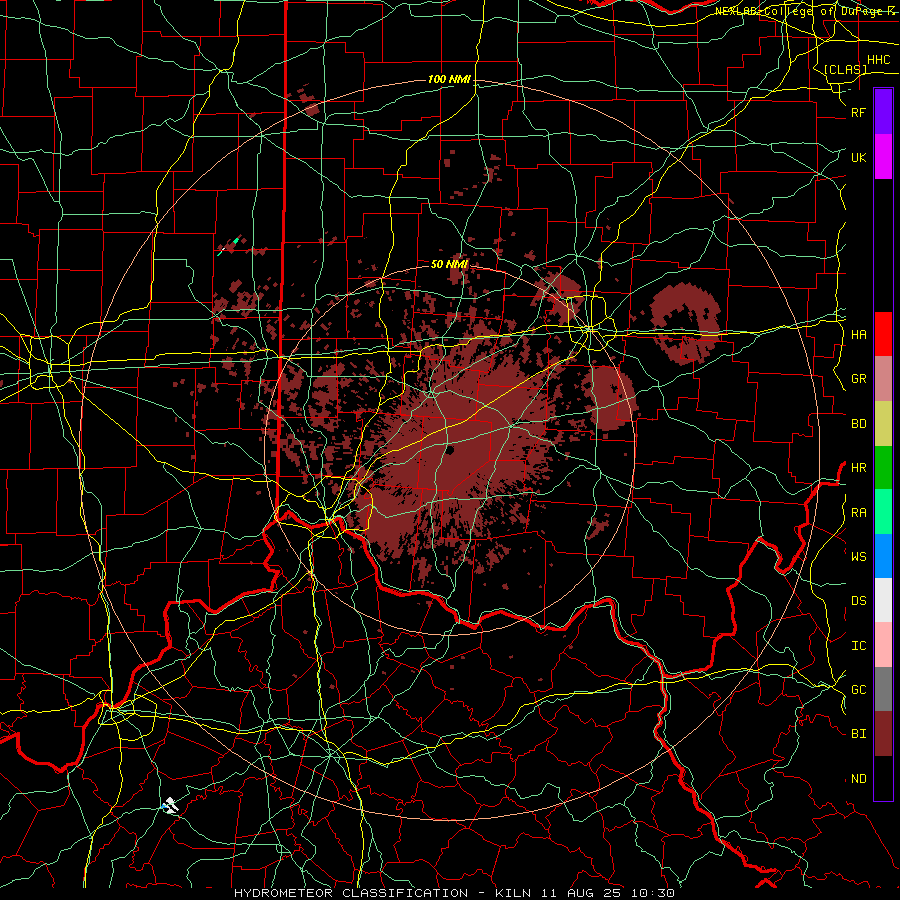Click the ND black legend swatch
This screenshot has width=900, height=900.
click(x=883, y=778)
